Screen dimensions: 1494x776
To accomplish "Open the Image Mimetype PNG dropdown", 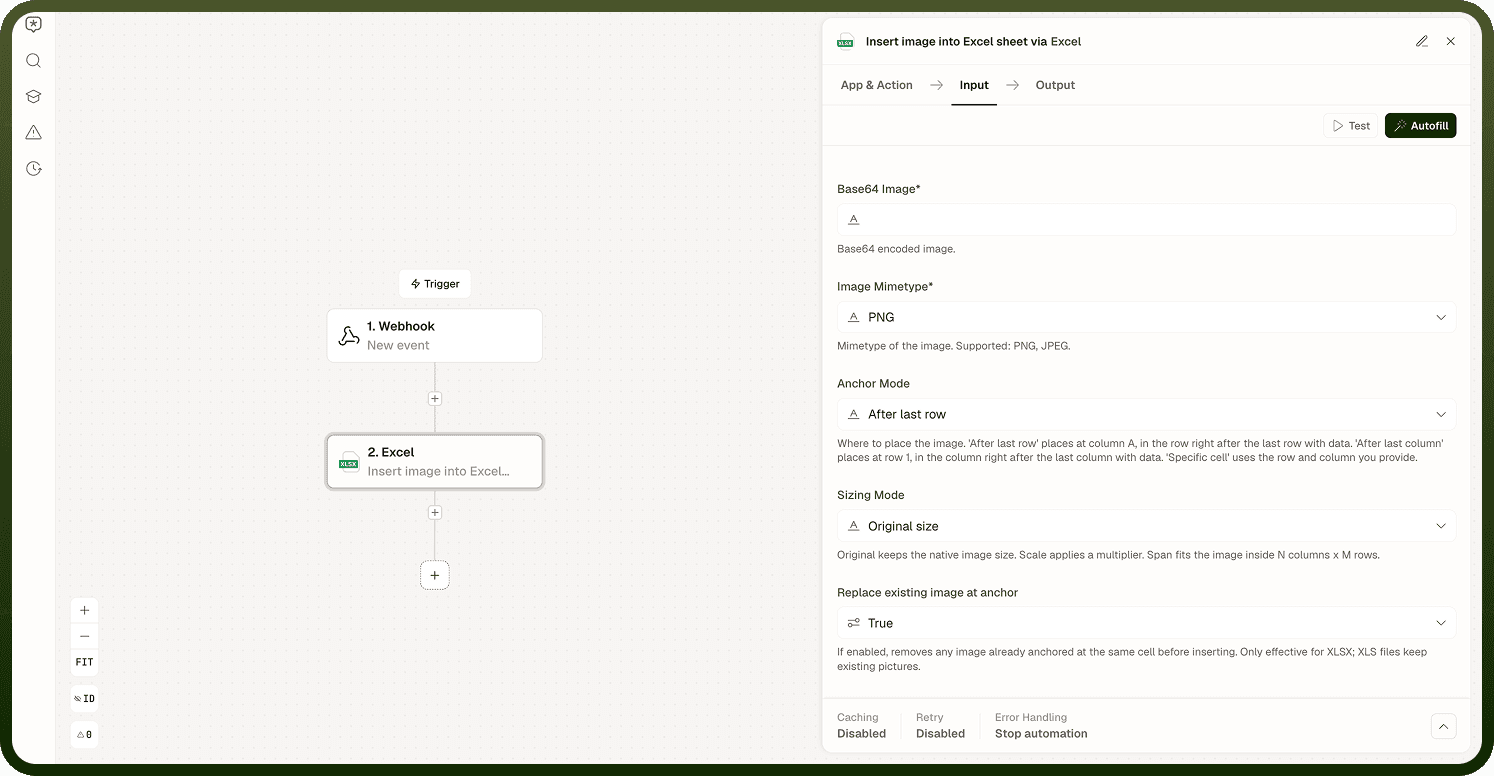I will pos(1146,317).
